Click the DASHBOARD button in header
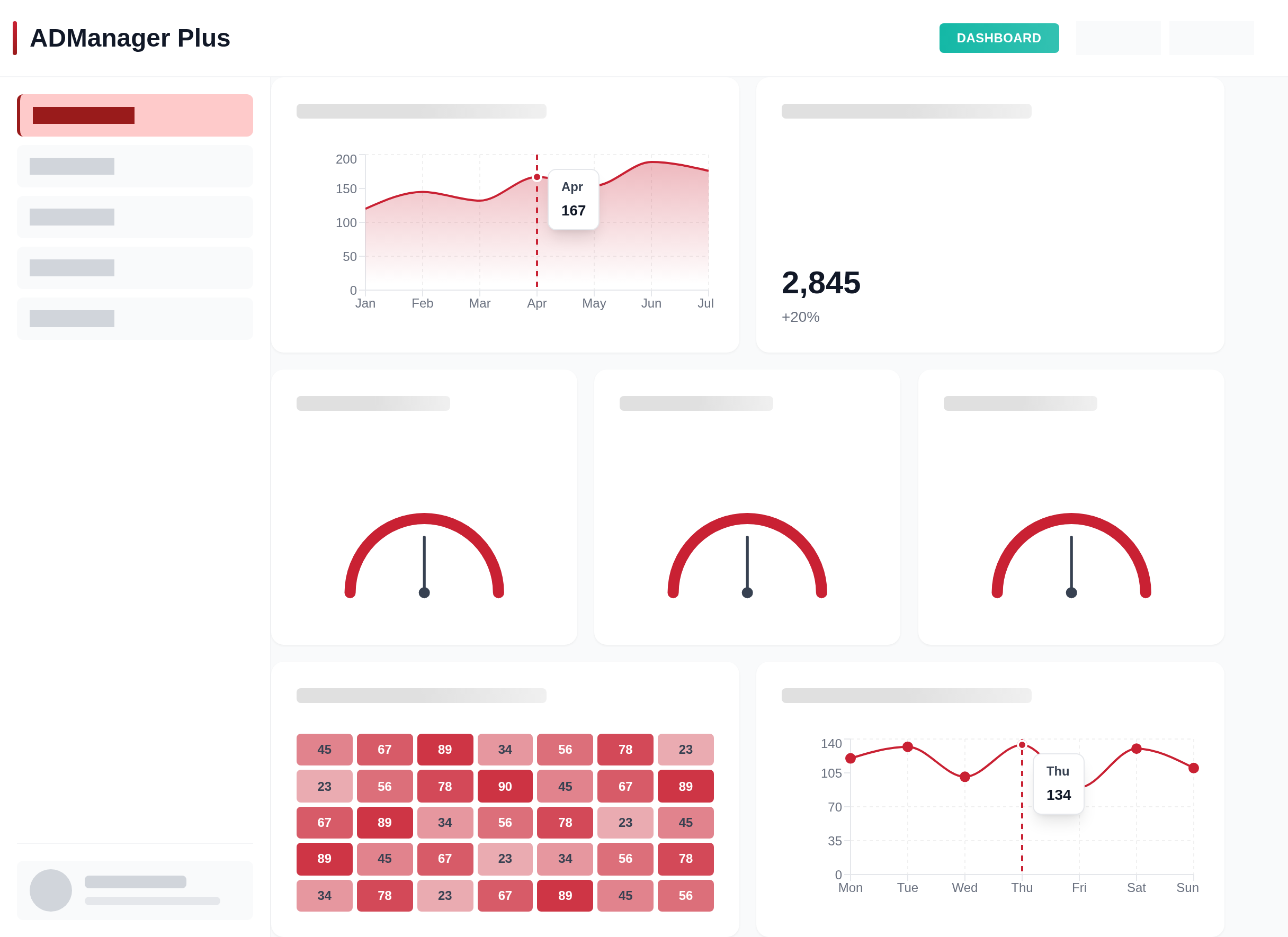Screen dimensions: 1288x937 click(998, 38)
